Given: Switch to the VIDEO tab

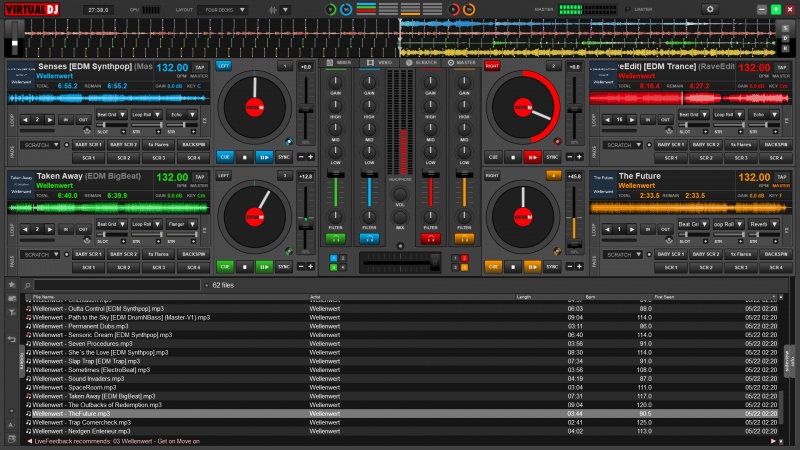Looking at the screenshot, I should click(380, 63).
